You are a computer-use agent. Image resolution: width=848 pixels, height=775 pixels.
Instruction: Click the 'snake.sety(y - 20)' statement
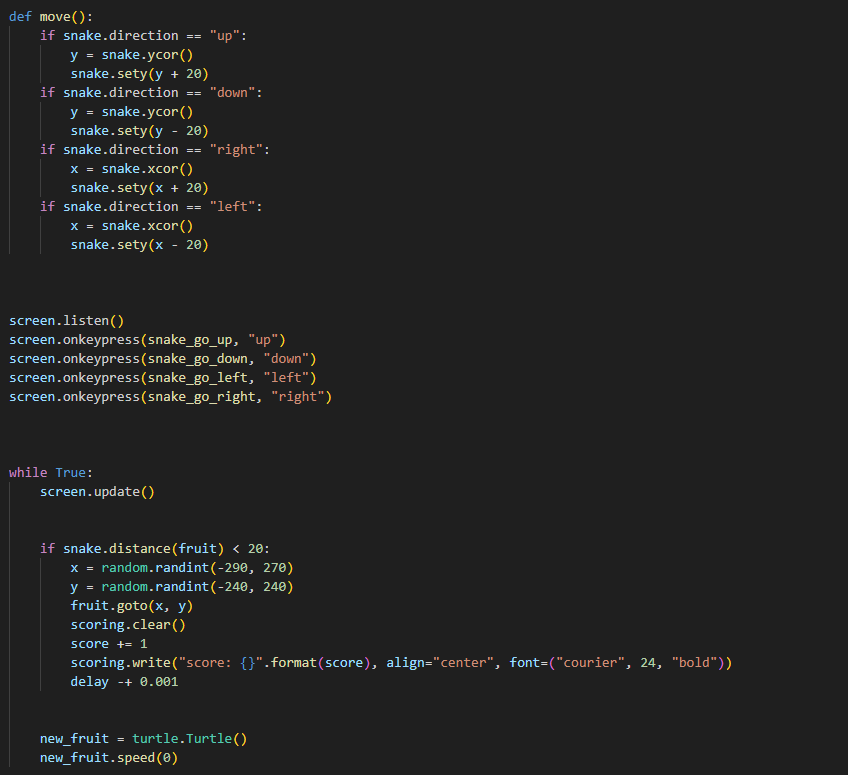(139, 130)
